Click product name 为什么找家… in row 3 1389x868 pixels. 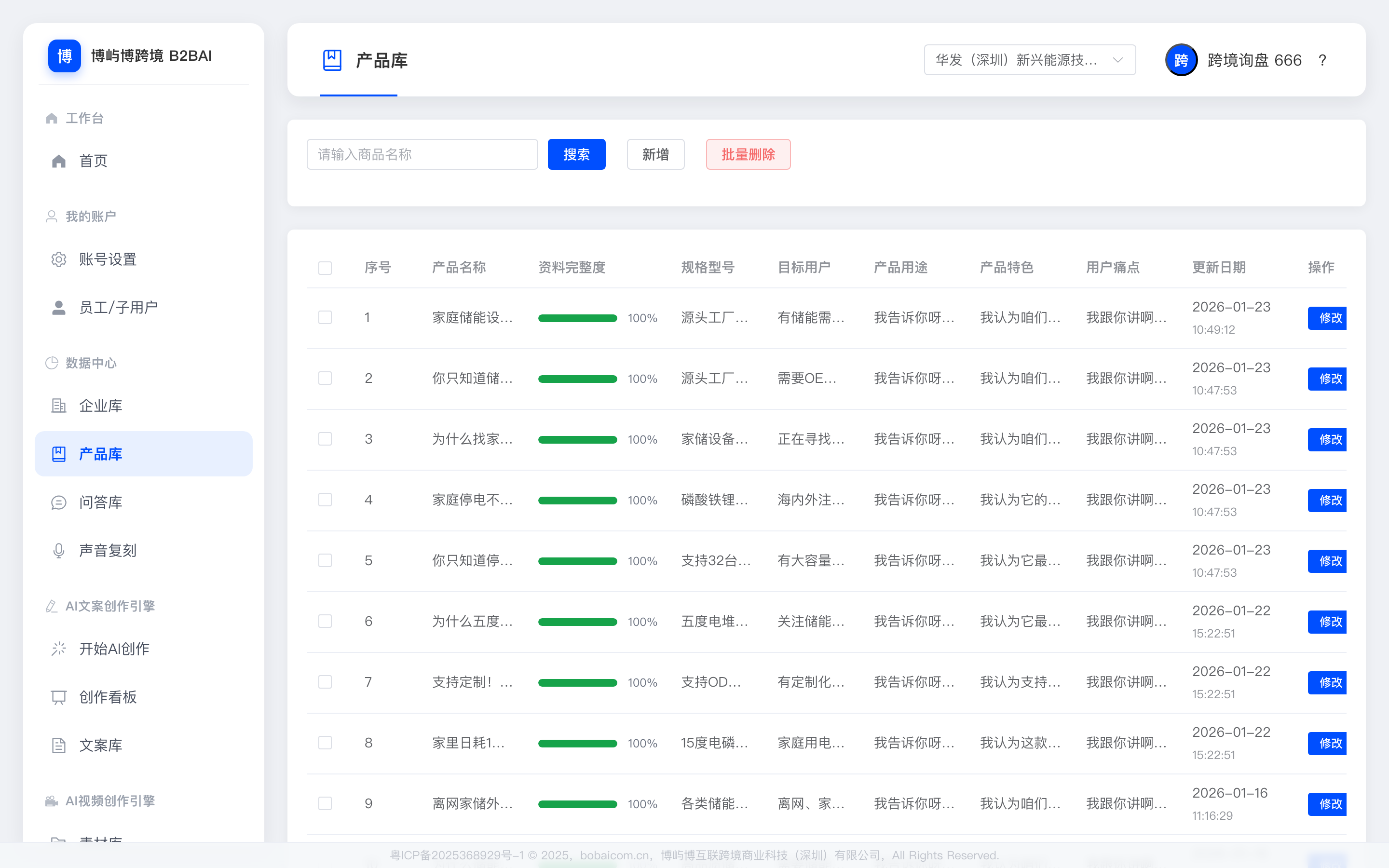[x=472, y=439]
